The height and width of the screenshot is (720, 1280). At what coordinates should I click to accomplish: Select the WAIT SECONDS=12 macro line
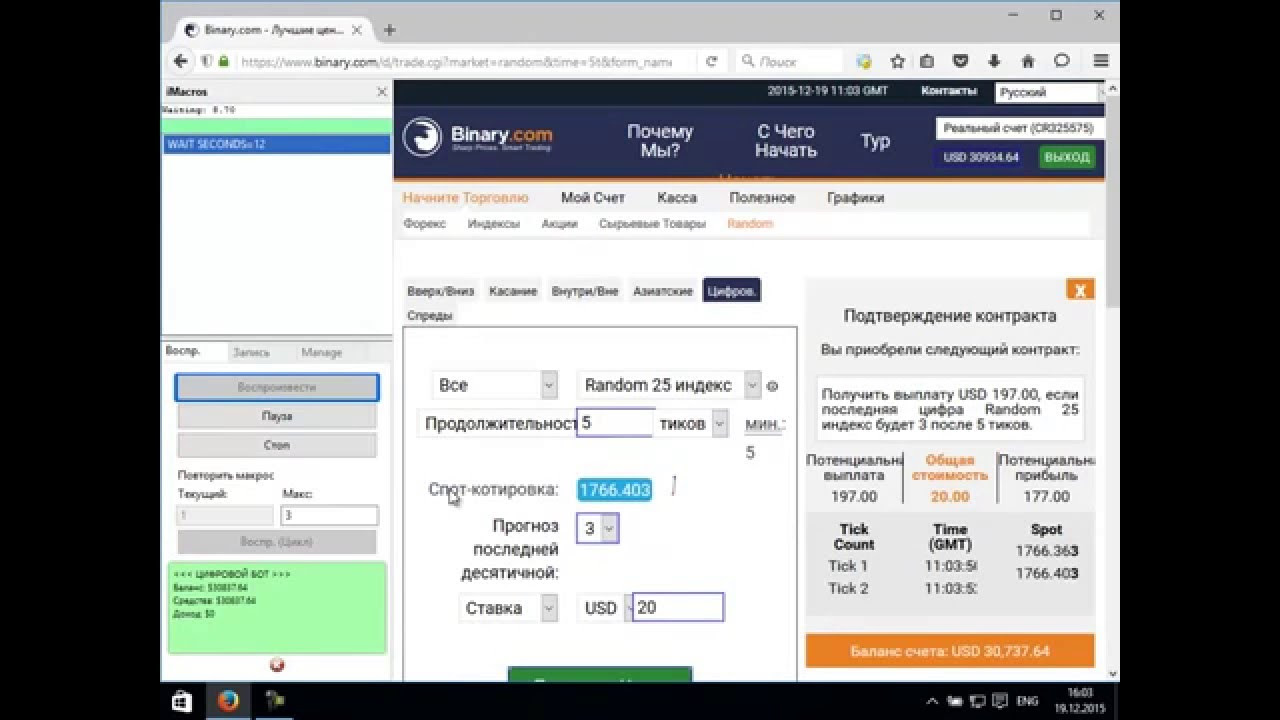[277, 144]
